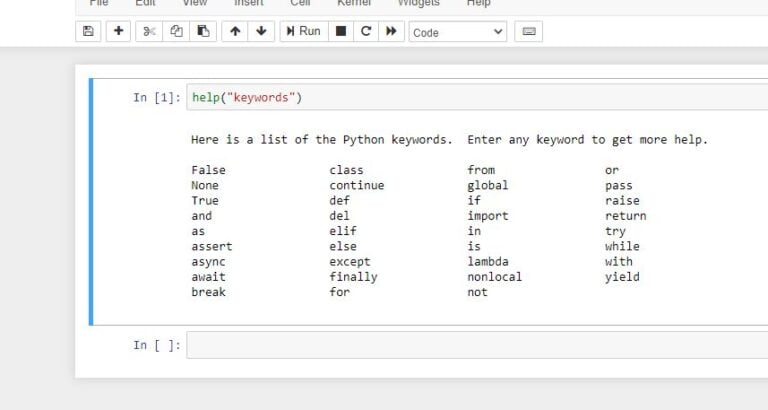Save notebook with the floppy disk icon

(88, 31)
